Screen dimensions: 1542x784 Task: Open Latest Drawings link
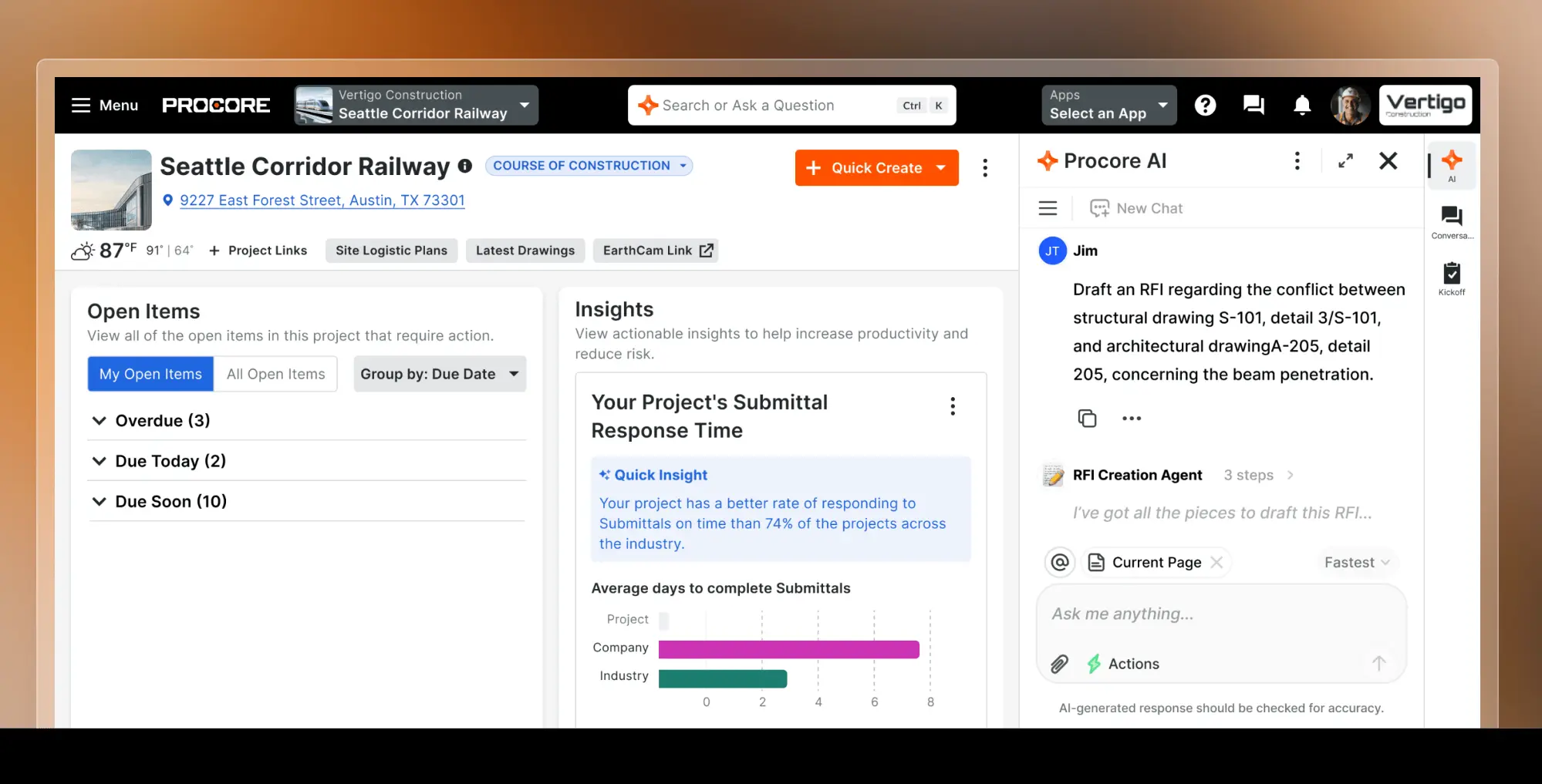525,251
